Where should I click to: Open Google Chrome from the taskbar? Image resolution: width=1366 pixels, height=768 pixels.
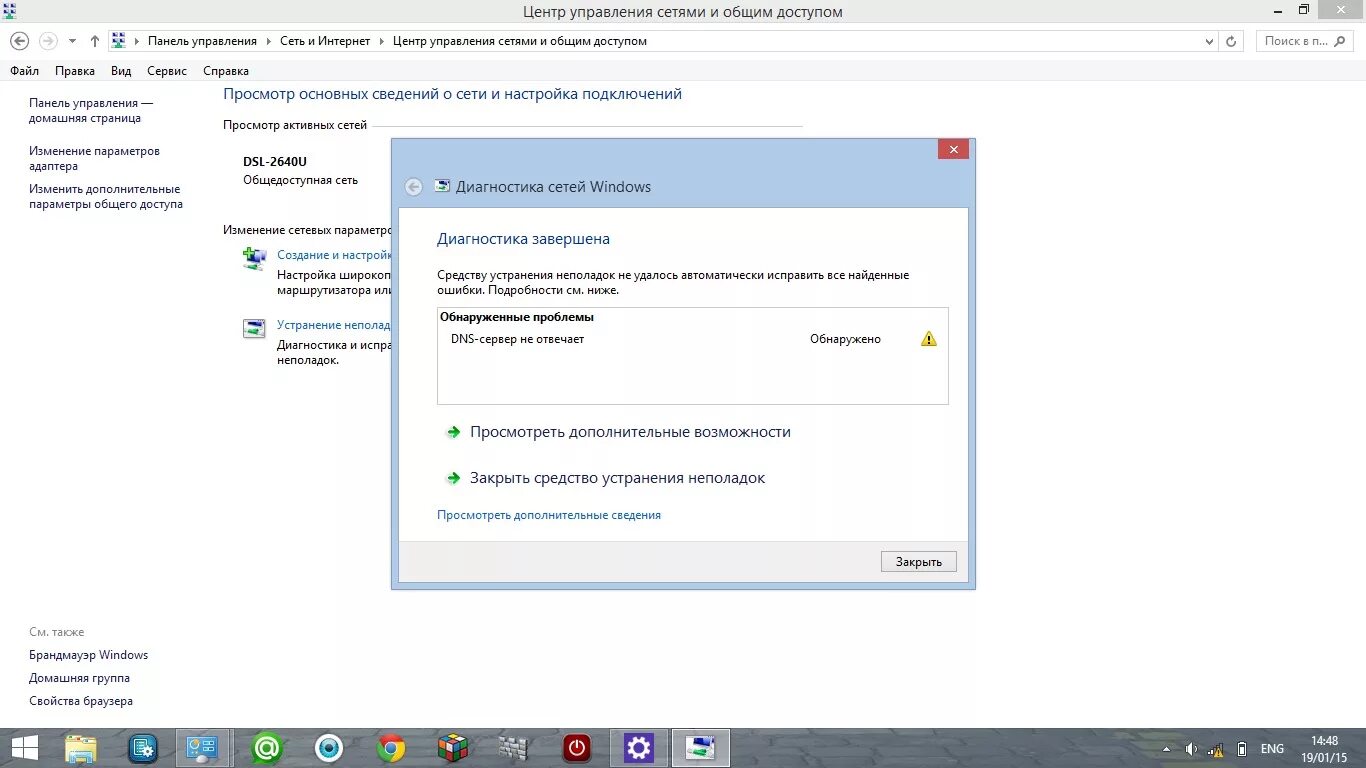391,748
